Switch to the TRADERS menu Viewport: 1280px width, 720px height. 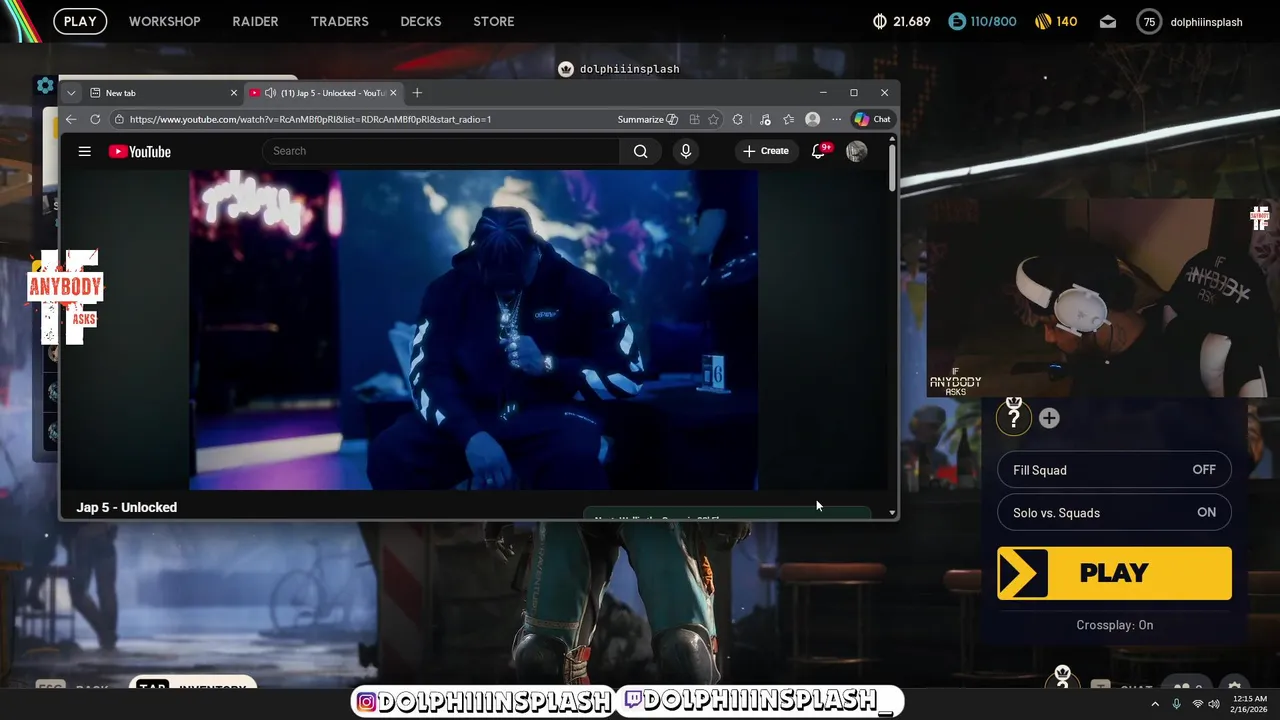[x=340, y=21]
